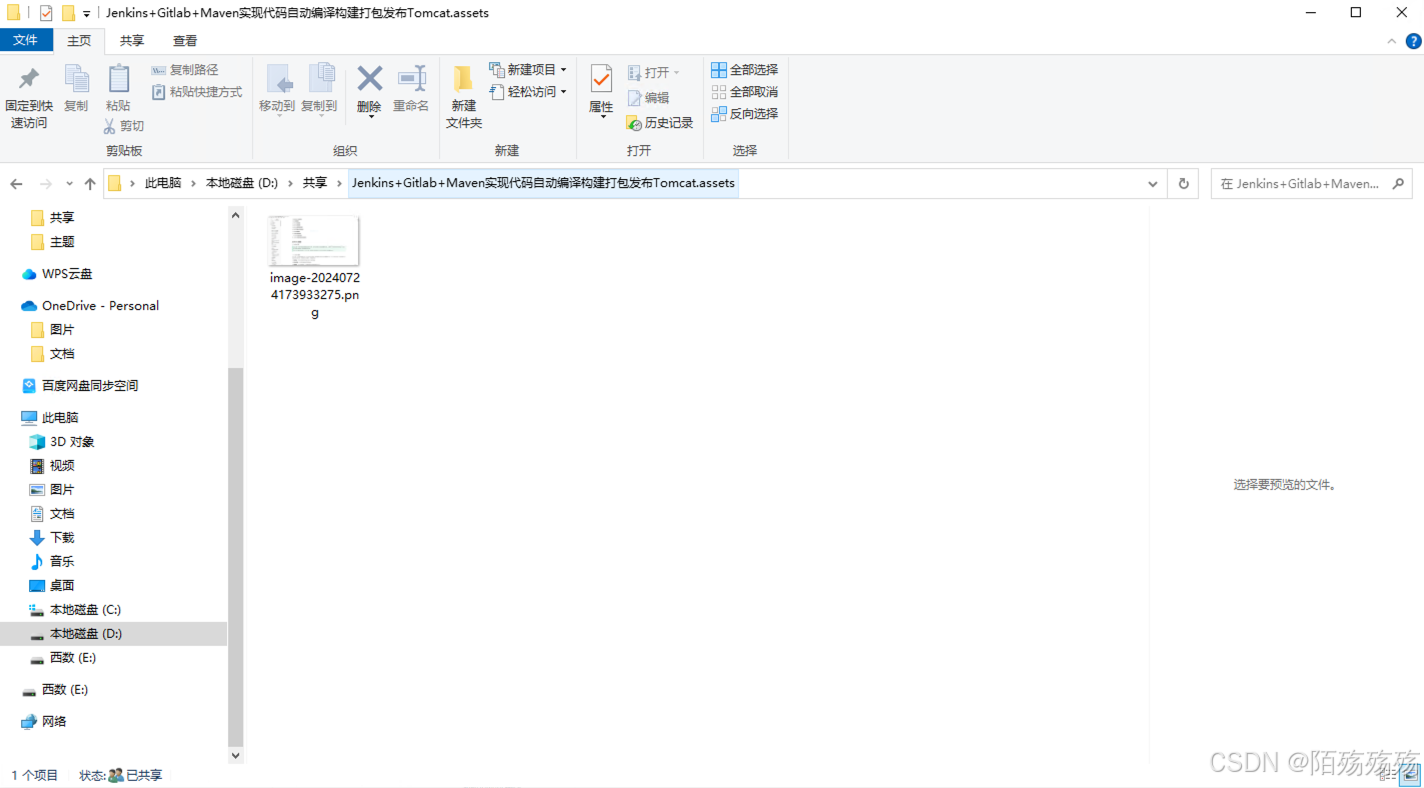
Task: Switch to Share (共享) ribbon tab
Action: [132, 40]
